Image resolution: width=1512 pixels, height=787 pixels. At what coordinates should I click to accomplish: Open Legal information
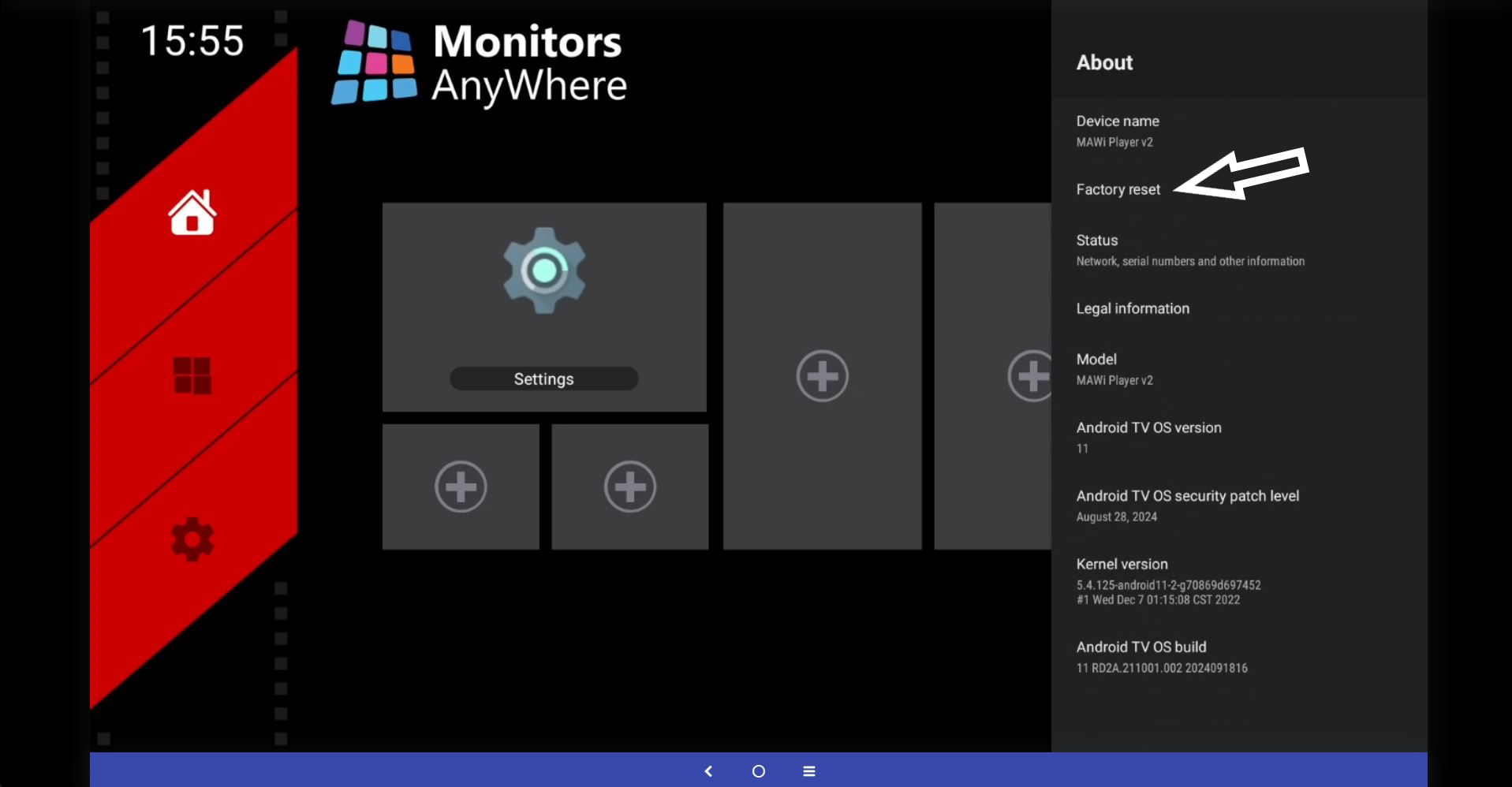point(1133,308)
